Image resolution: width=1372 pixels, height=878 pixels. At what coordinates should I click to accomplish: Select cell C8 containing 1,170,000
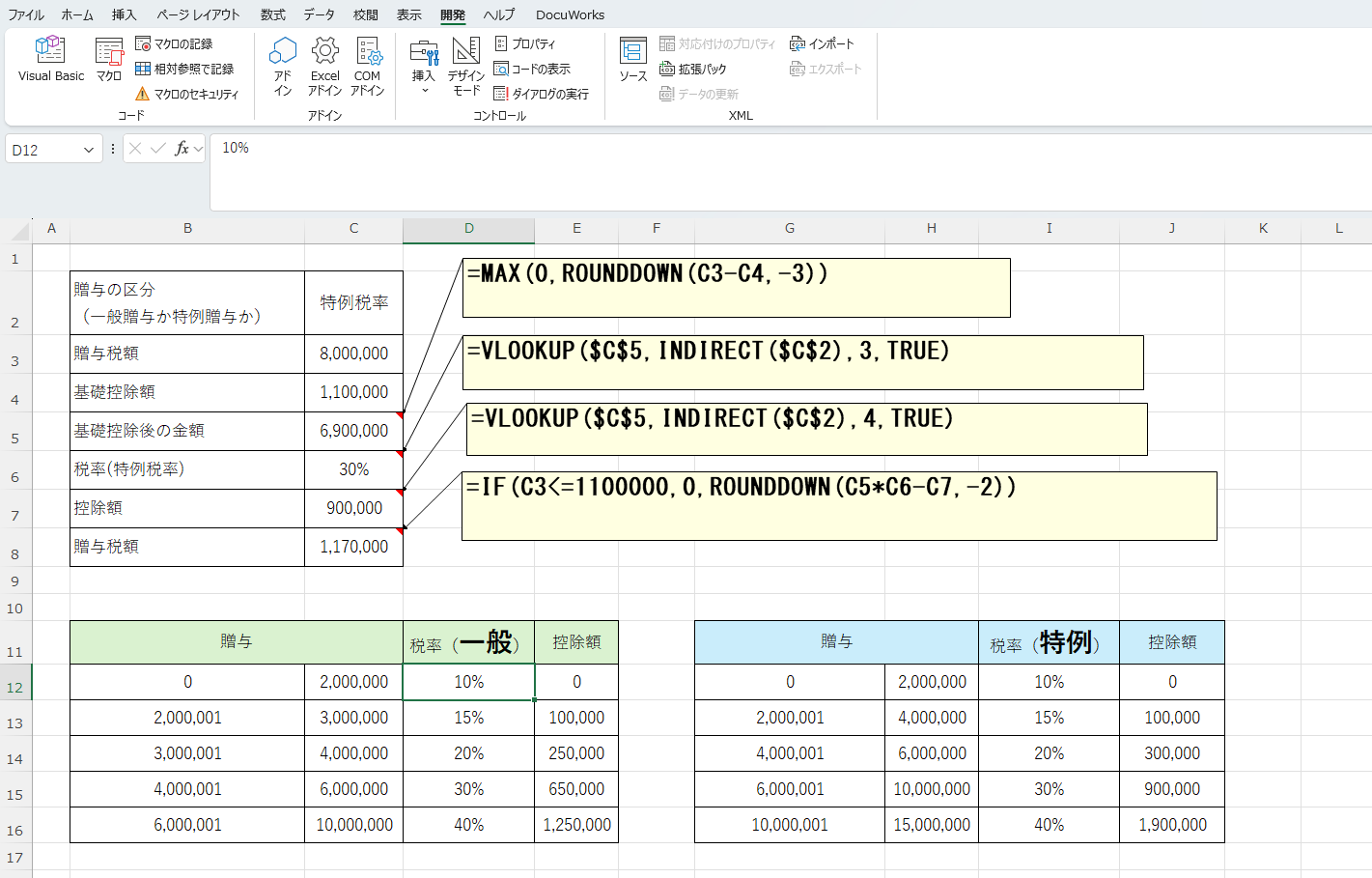353,547
